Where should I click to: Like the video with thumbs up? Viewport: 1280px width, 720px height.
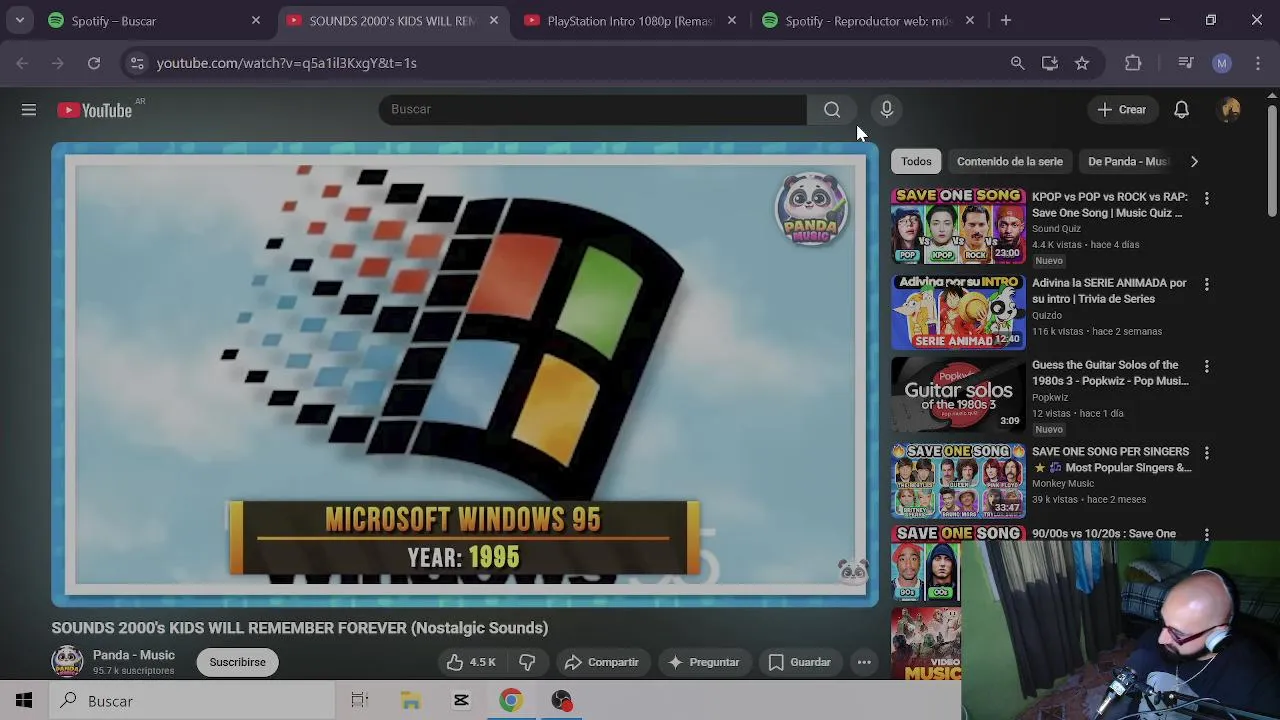(x=471, y=662)
